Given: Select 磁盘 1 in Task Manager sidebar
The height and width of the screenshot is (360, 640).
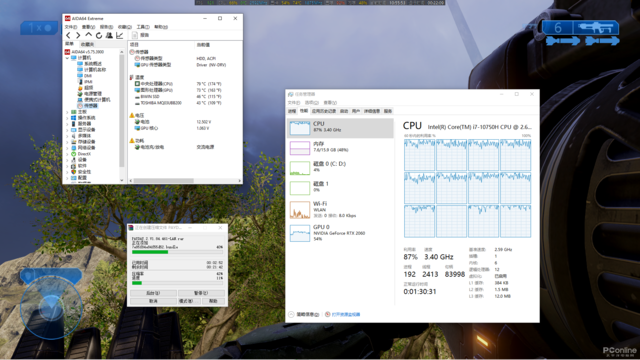Looking at the screenshot, I should click(340, 188).
